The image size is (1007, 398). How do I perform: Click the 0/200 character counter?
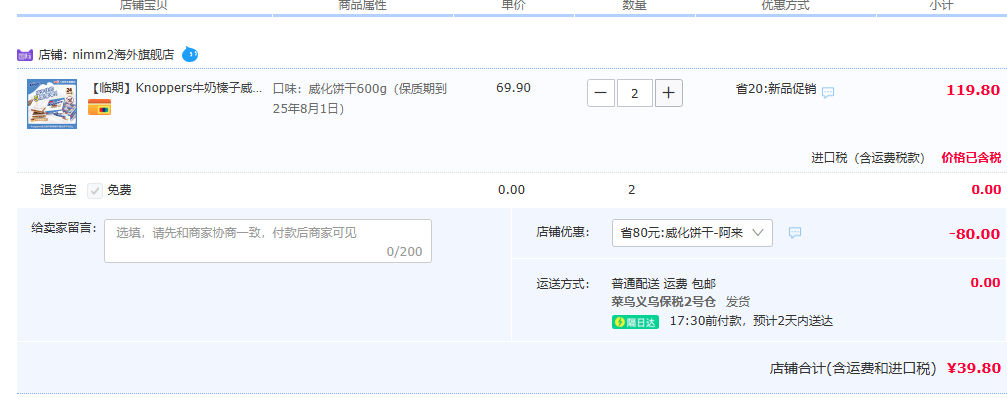[x=405, y=252]
